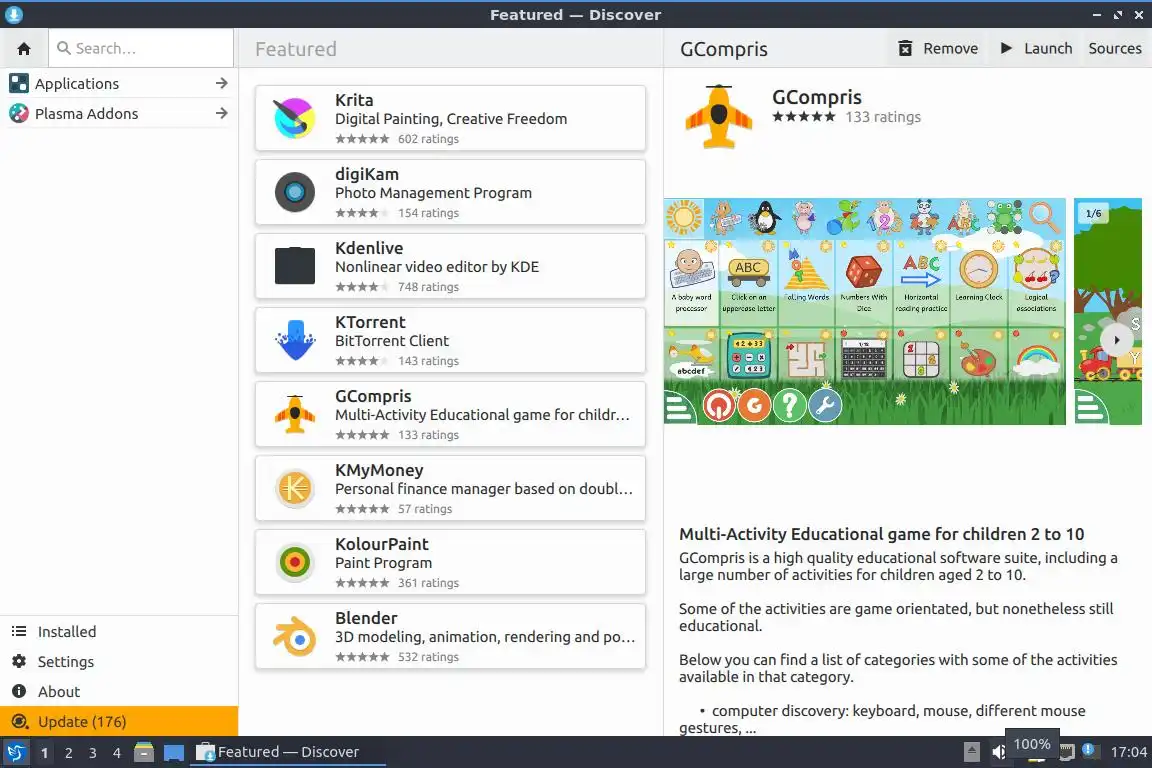Click the show desktop taskbar icon
This screenshot has height=768, width=1152.
pyautogui.click(x=173, y=753)
